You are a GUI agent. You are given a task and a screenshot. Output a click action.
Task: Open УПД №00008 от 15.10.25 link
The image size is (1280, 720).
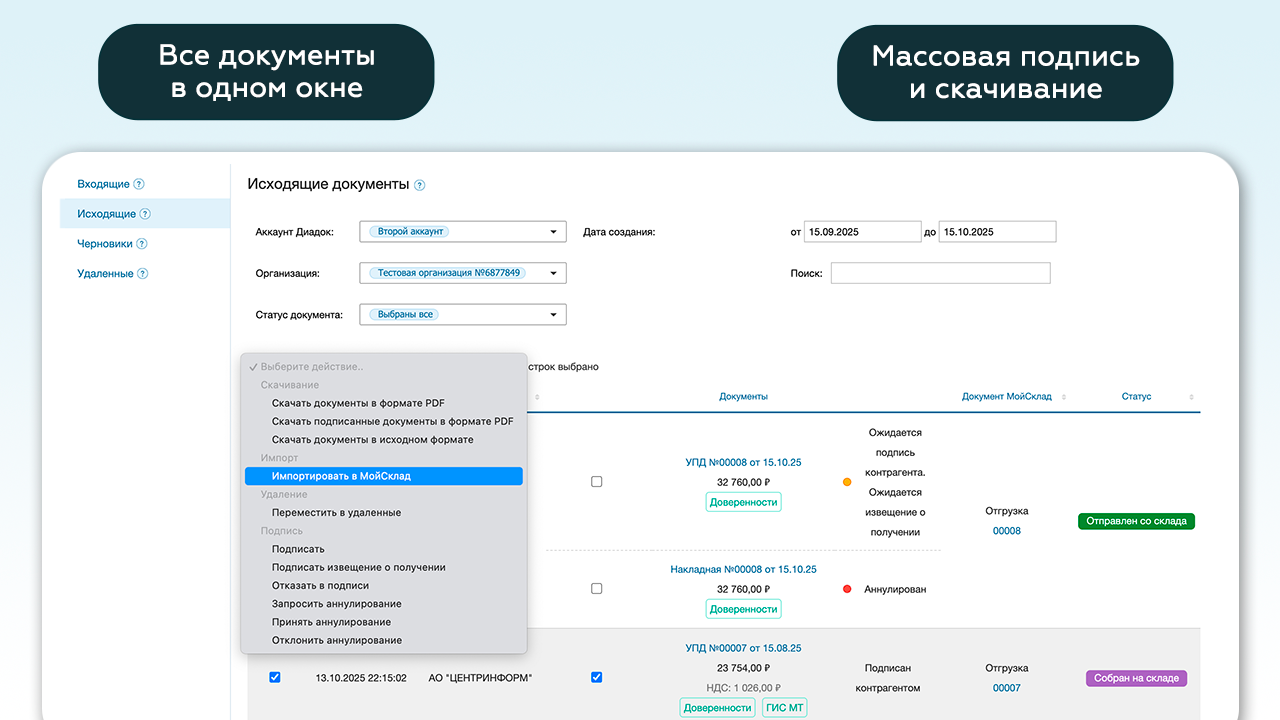743,462
